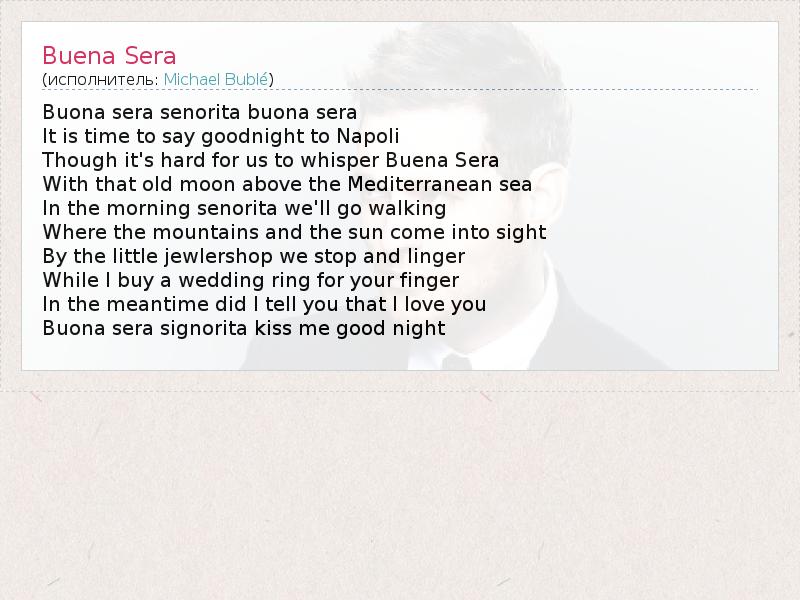Open the Michael Bublé artist link

[x=218, y=79]
